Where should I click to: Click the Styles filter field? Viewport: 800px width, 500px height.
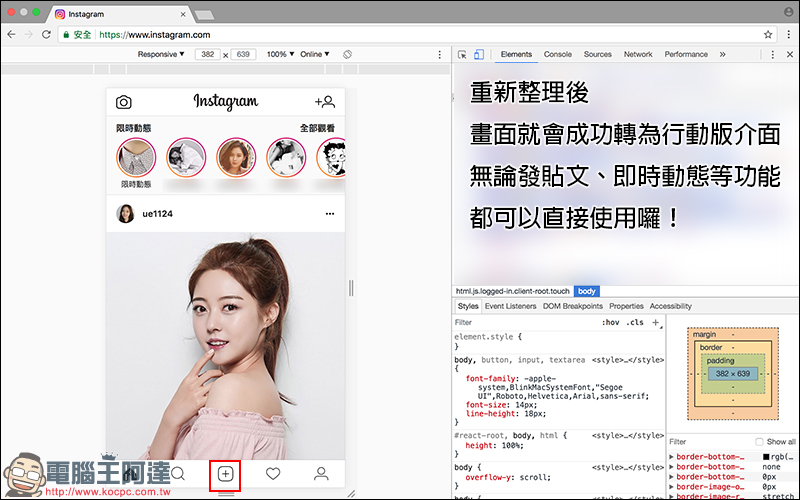(526, 322)
